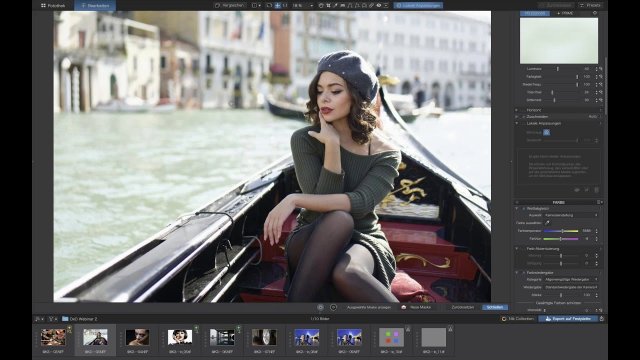640x360 pixels.
Task: Click the magic wand next to Luminanz slider
Action: [601, 69]
